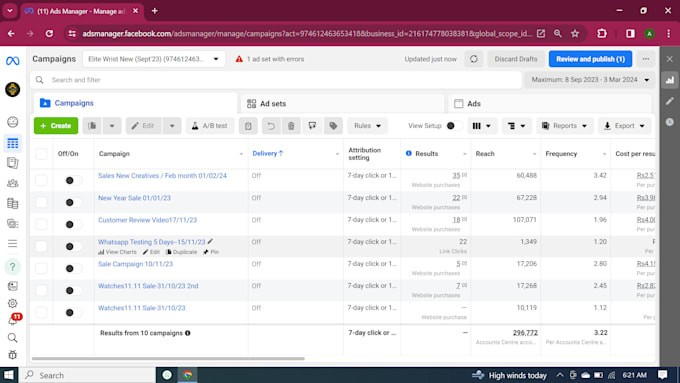The image size is (680, 383).
Task: Click the Discard Drafts button
Action: pyautogui.click(x=516, y=59)
